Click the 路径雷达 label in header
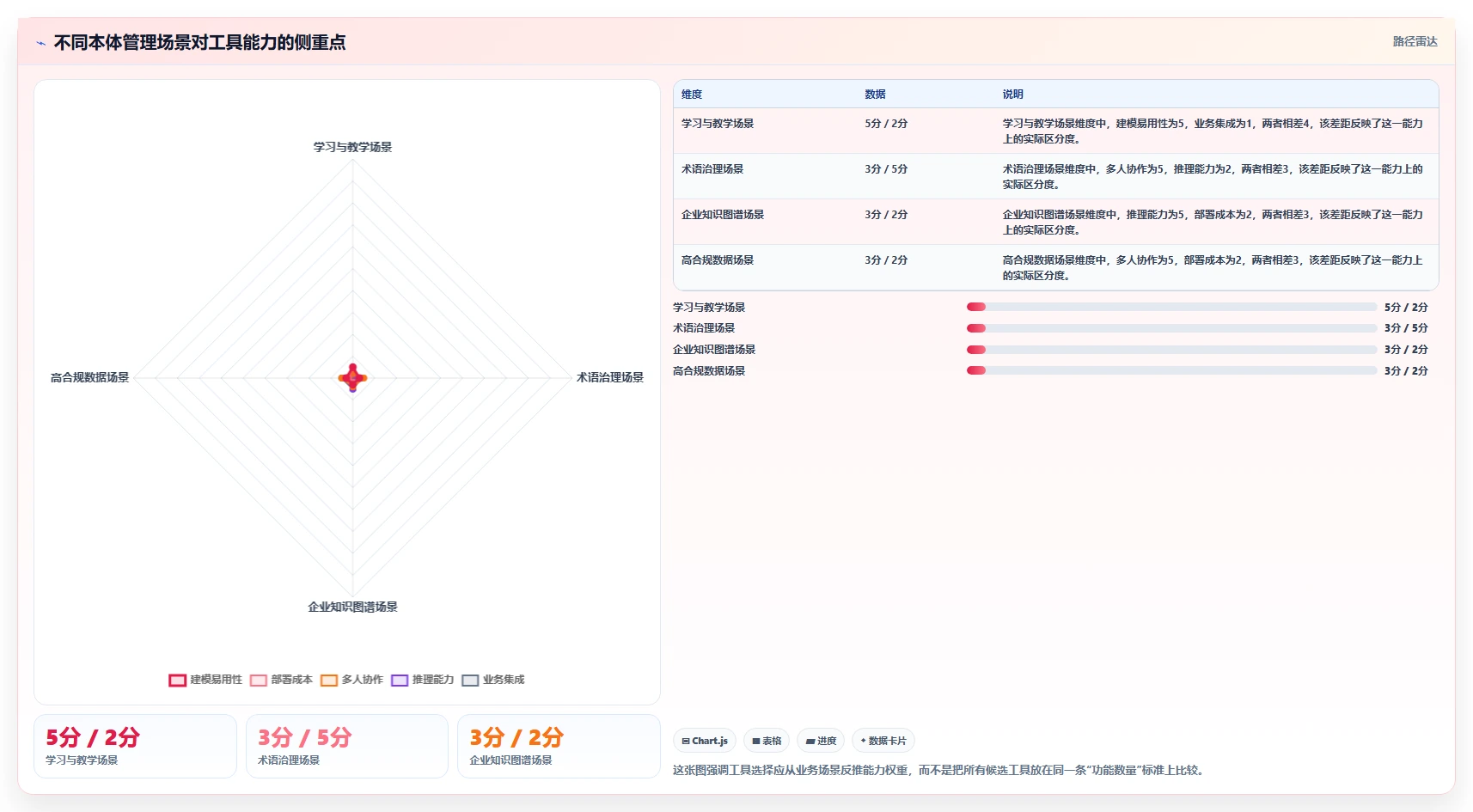 click(x=1415, y=41)
